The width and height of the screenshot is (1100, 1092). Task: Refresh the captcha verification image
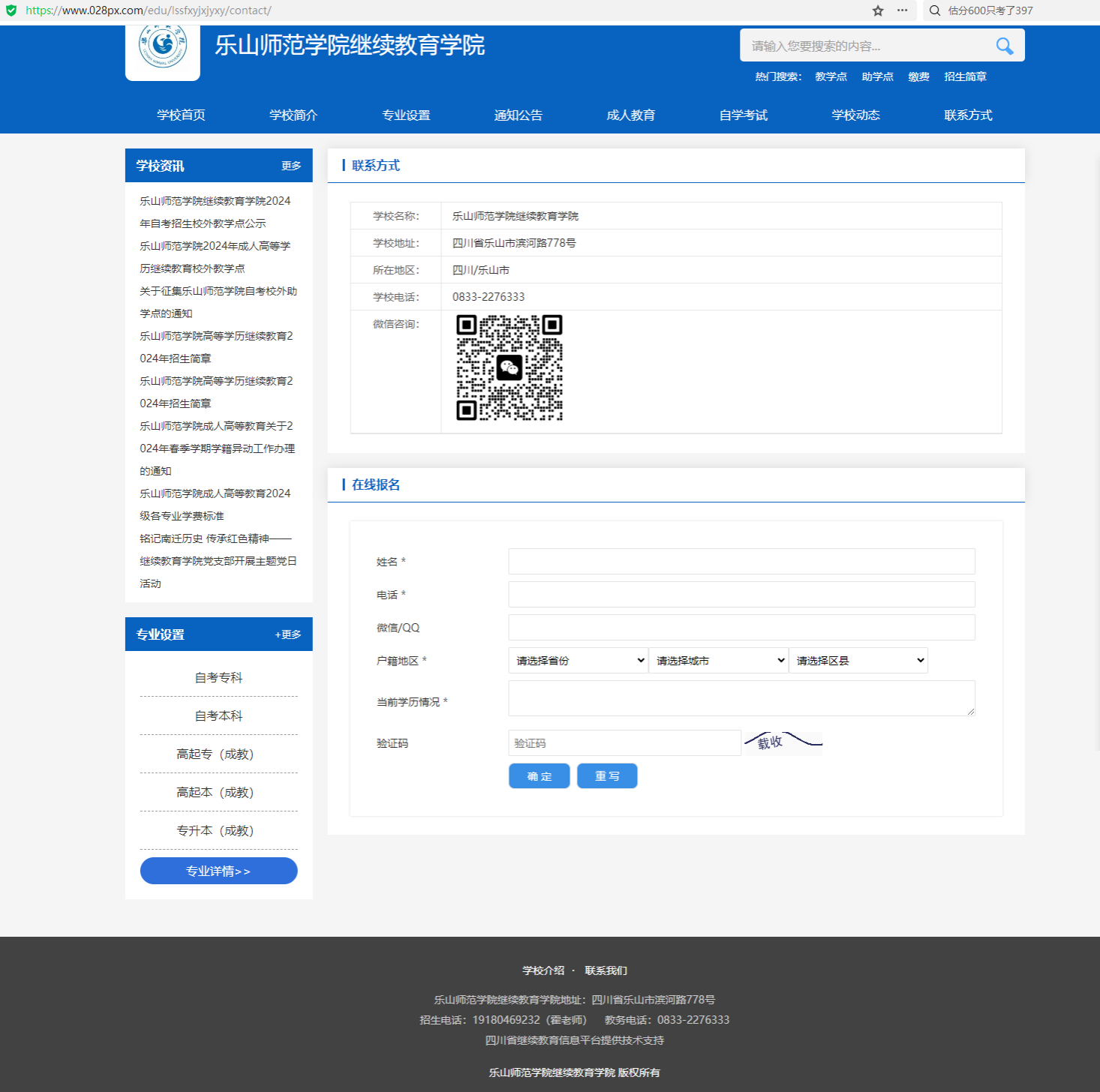pos(783,742)
